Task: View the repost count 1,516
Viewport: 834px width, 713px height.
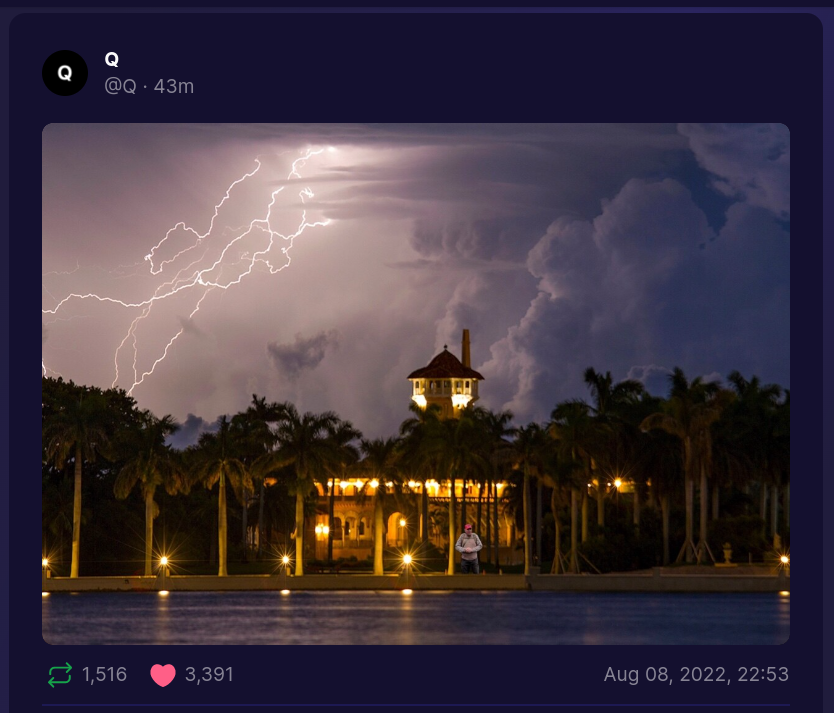Action: point(104,675)
